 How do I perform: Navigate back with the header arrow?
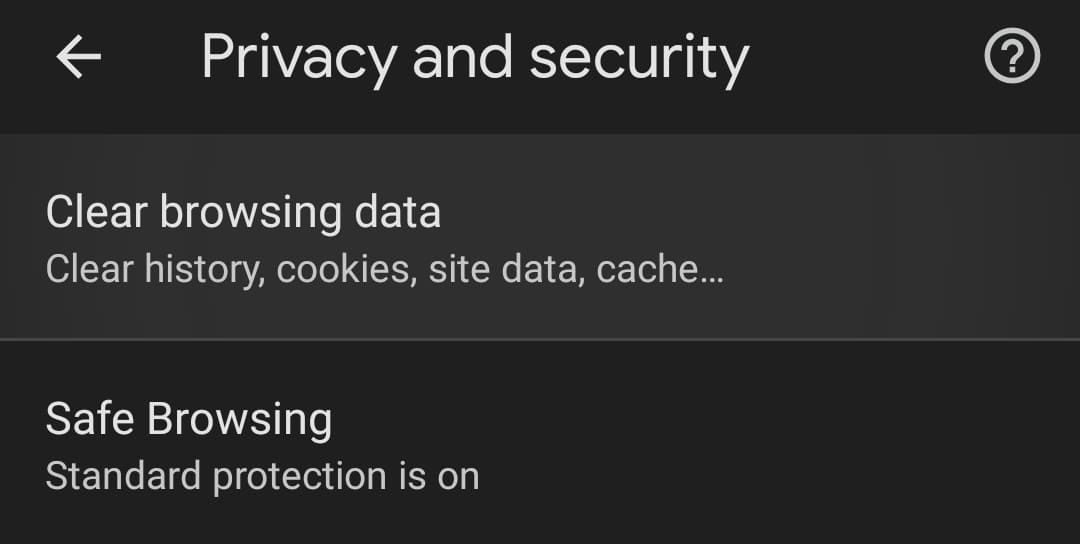click(78, 59)
